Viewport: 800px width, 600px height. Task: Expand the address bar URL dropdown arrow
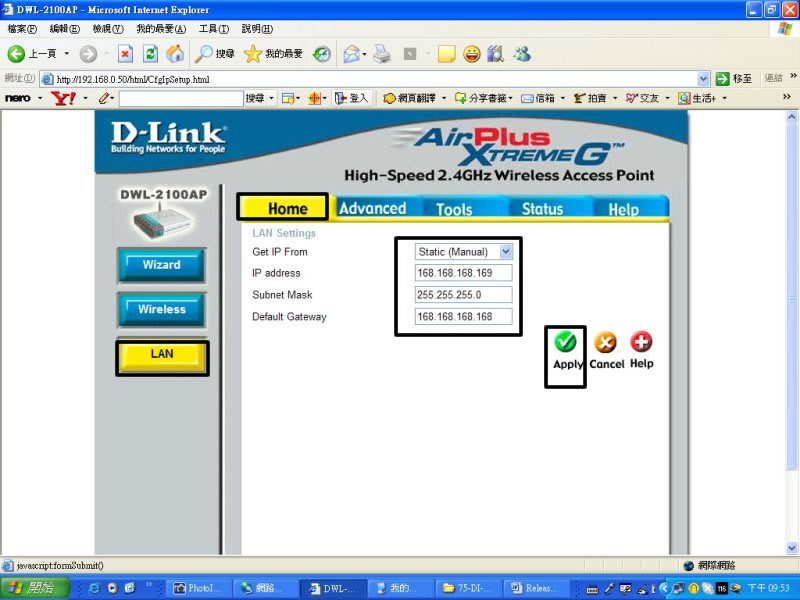click(x=703, y=79)
